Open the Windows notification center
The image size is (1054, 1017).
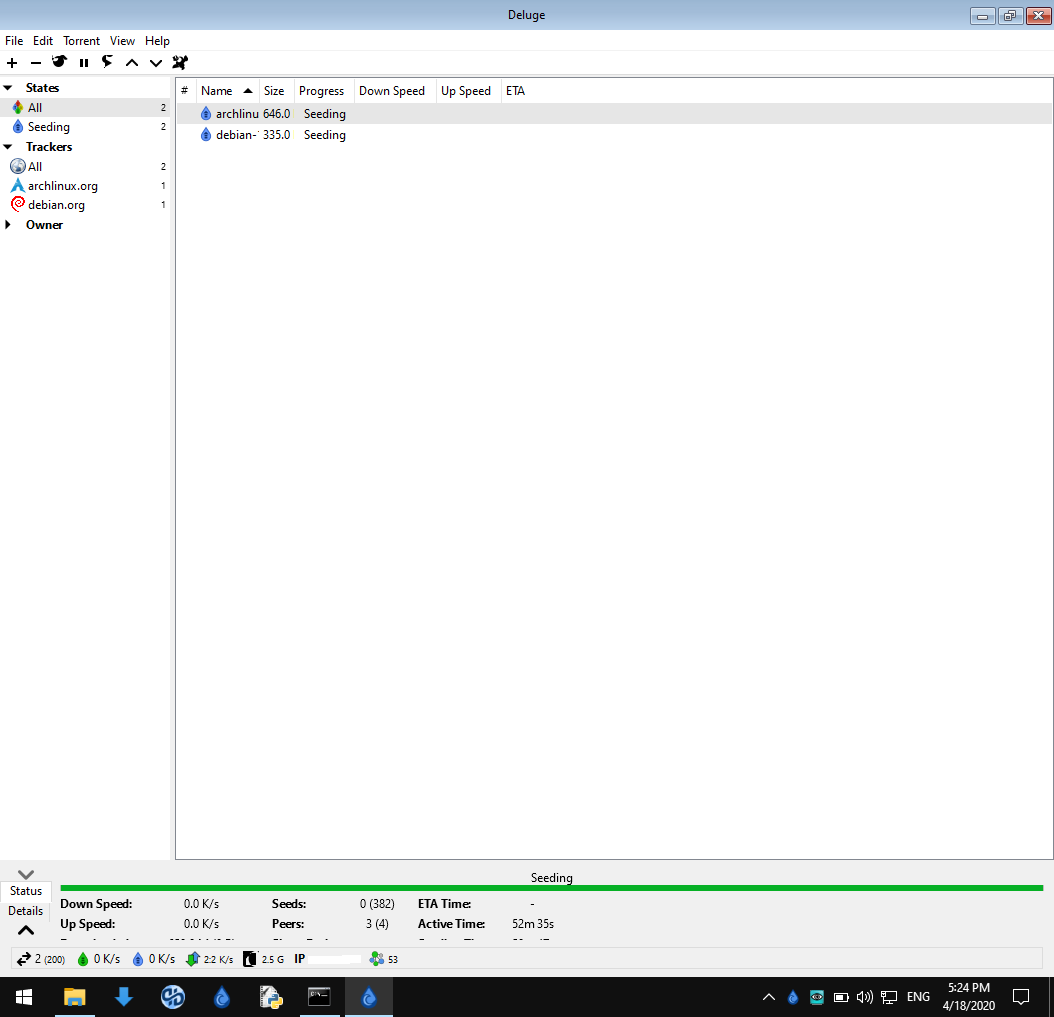[1020, 997]
